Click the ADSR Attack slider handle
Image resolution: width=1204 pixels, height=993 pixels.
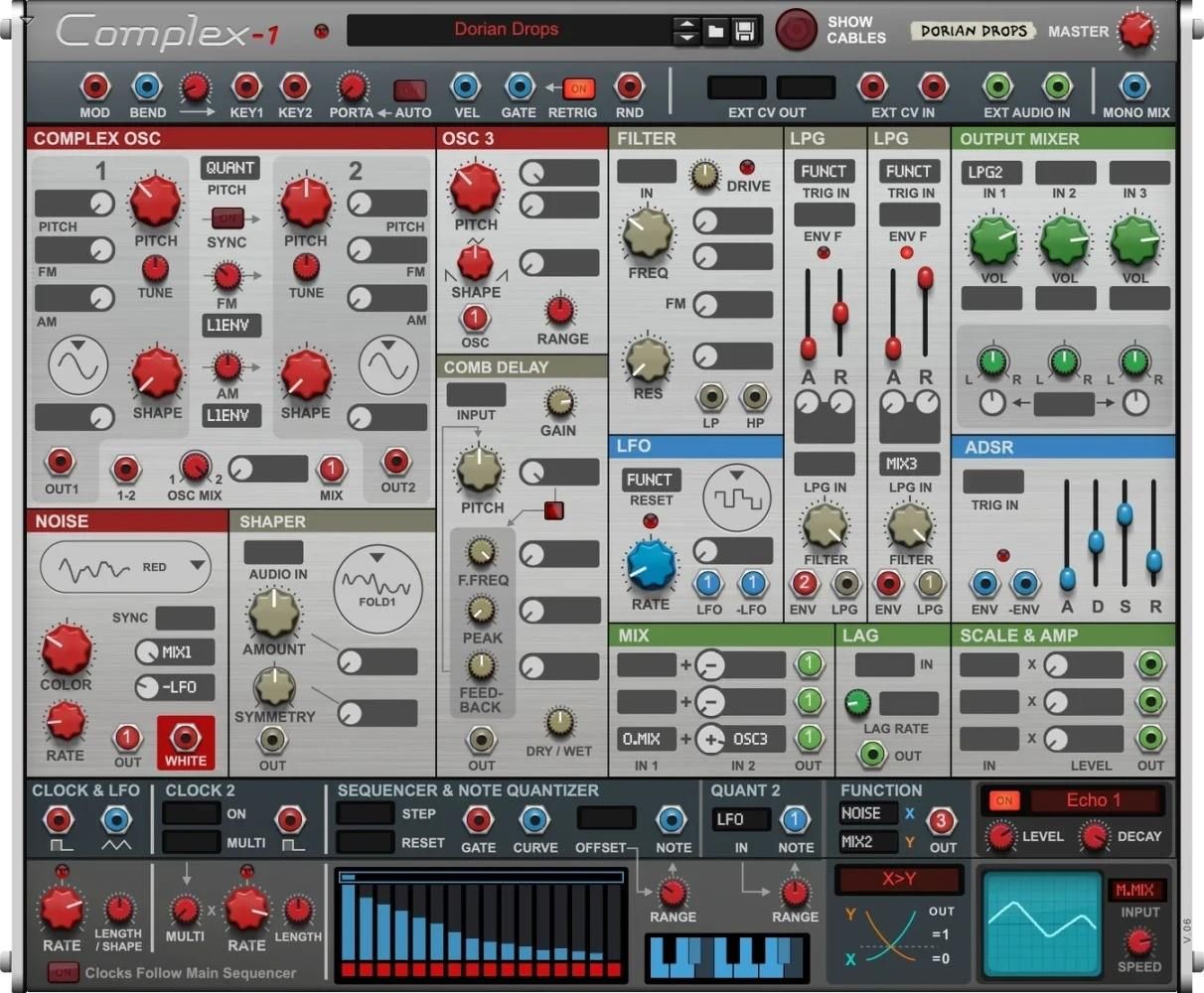pos(1067,578)
